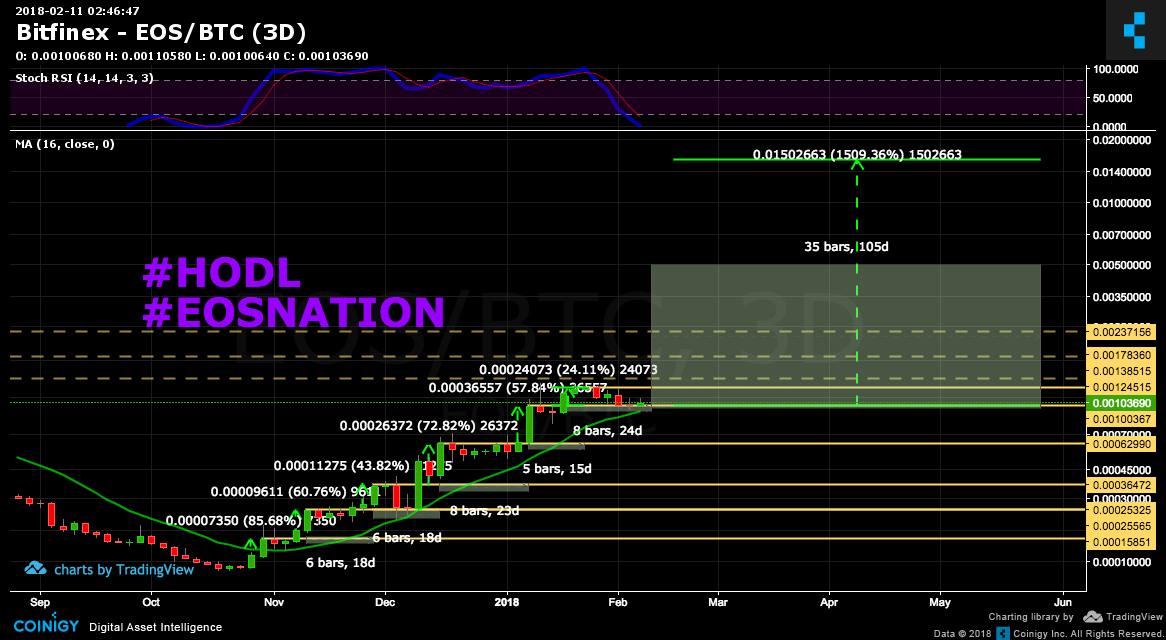Click the small Coinigy icon in copyright line
Viewport: 1166px width, 640px height.
tap(1003, 633)
